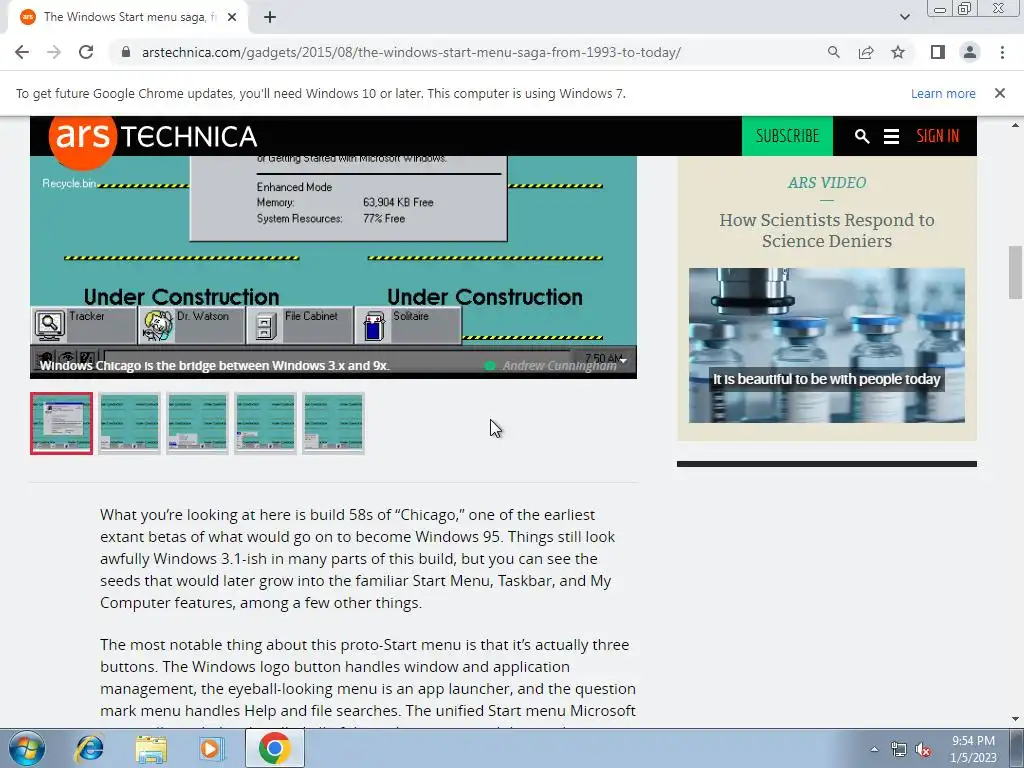Screen dimensions: 1024x768
Task: Click the zoom magnifier icon in the address bar
Action: click(833, 52)
